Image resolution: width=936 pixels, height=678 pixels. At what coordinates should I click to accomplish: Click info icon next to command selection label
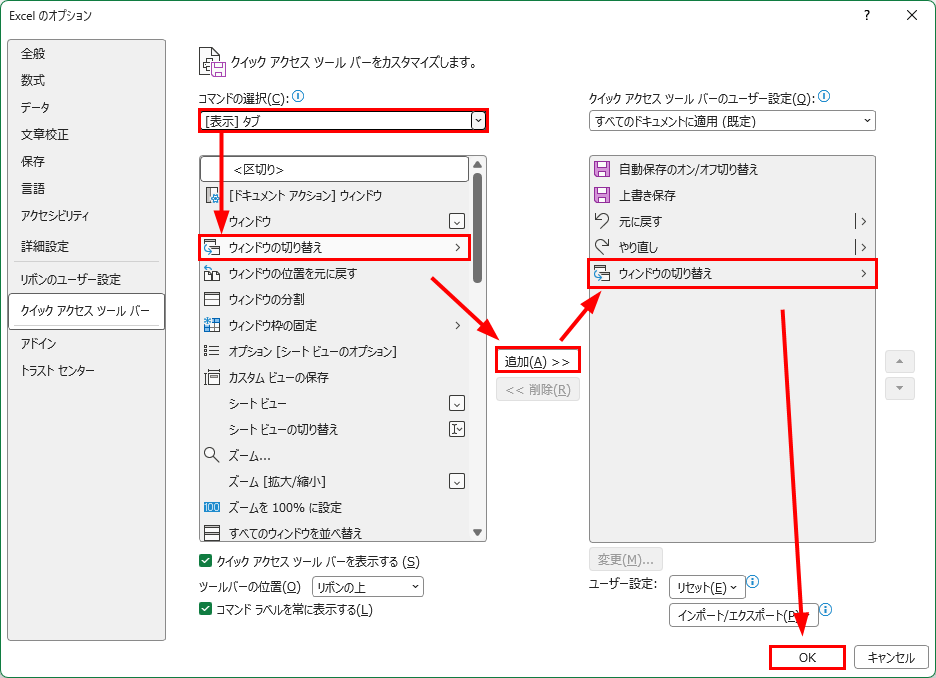pos(298,96)
